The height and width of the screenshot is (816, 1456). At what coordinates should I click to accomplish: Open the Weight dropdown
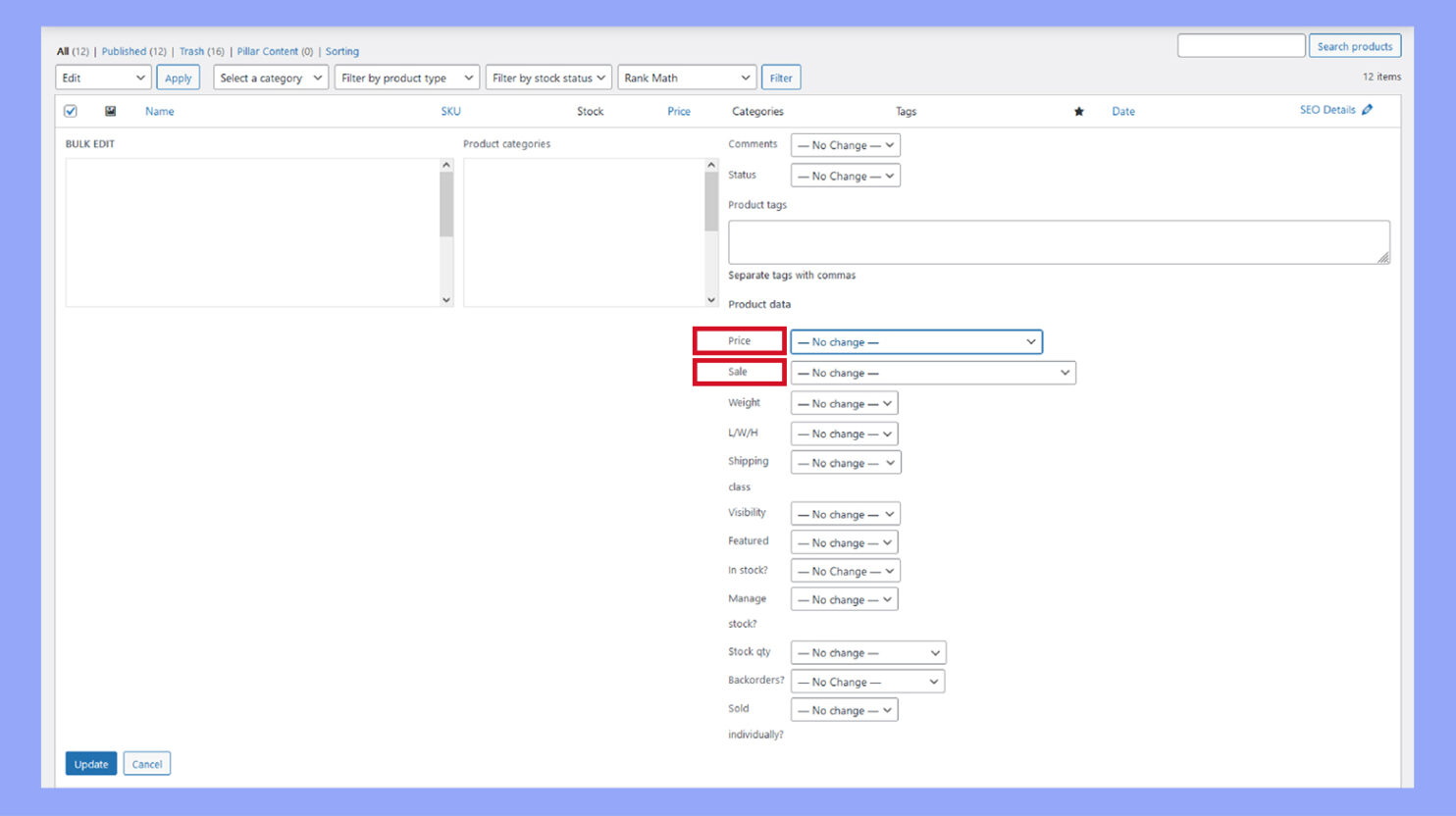[x=844, y=402]
